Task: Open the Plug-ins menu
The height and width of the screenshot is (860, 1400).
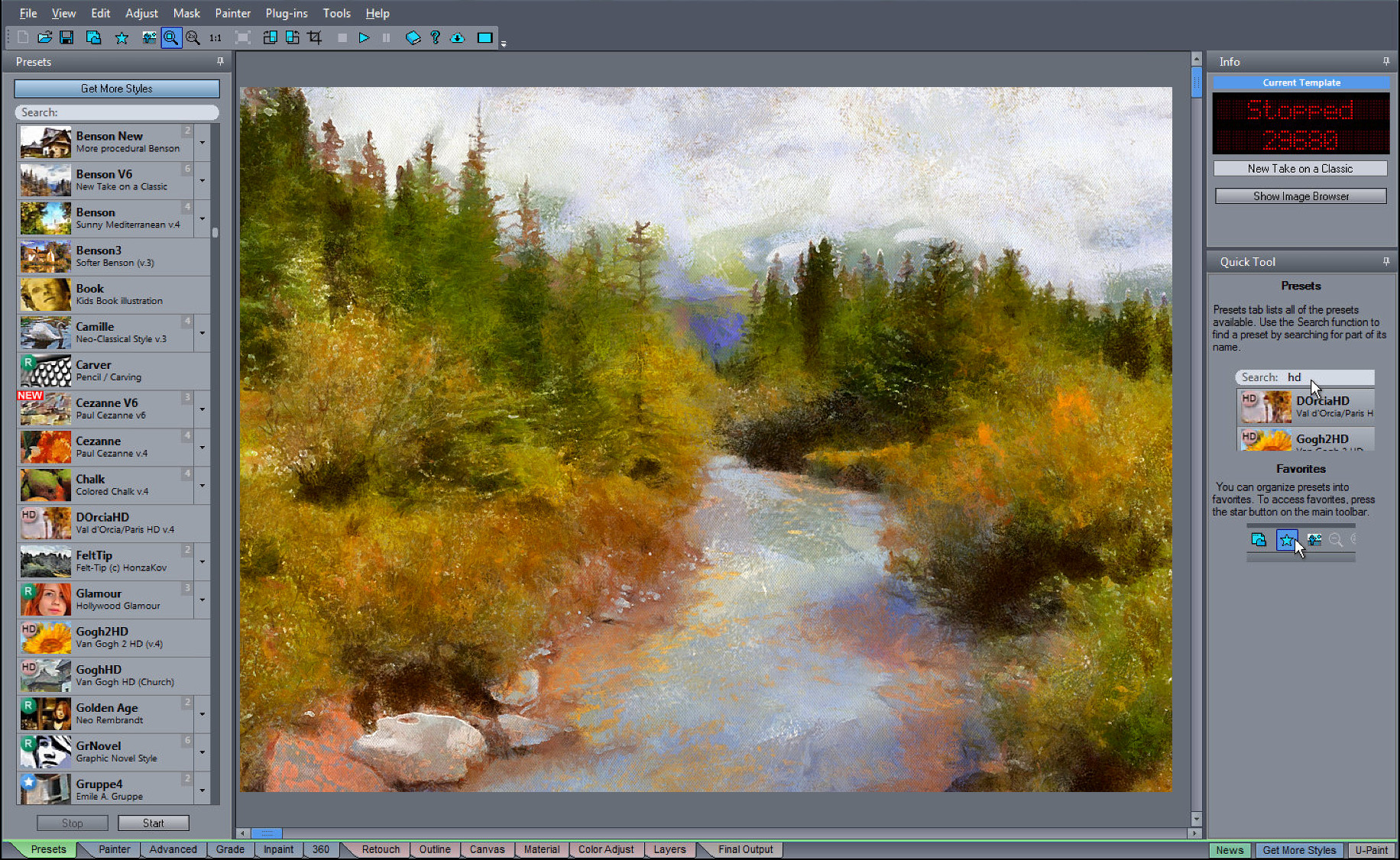Action: (287, 13)
